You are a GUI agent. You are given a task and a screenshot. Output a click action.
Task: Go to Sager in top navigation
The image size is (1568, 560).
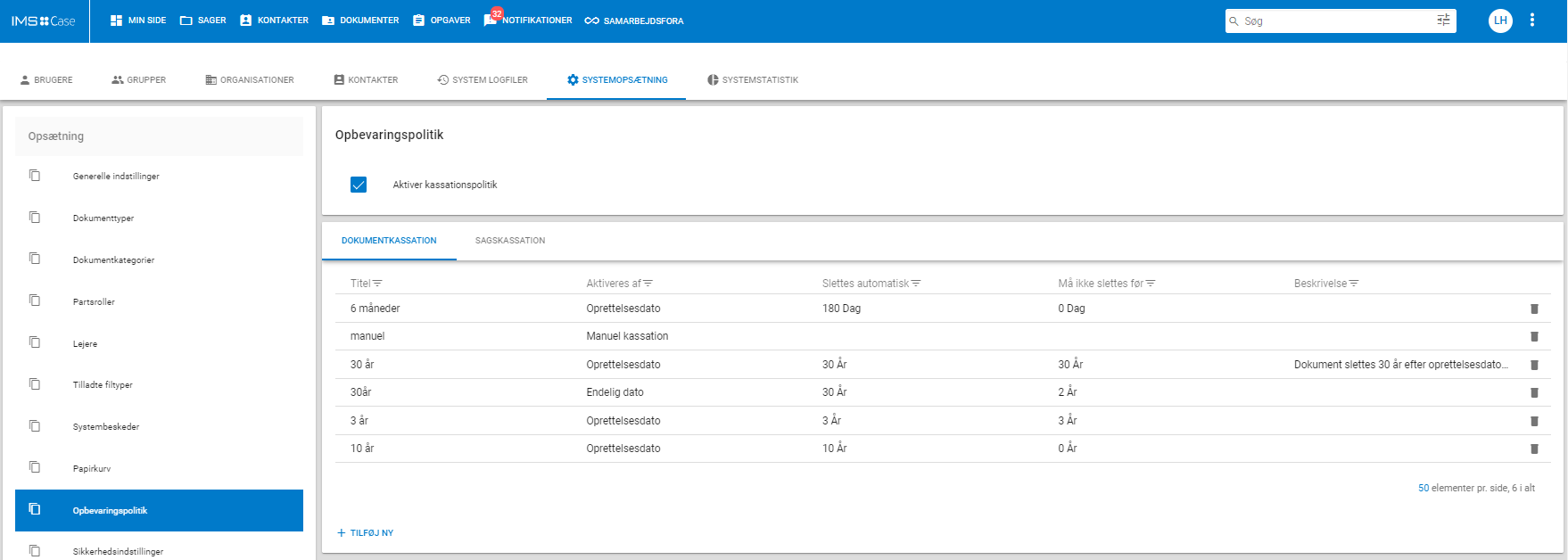202,21
